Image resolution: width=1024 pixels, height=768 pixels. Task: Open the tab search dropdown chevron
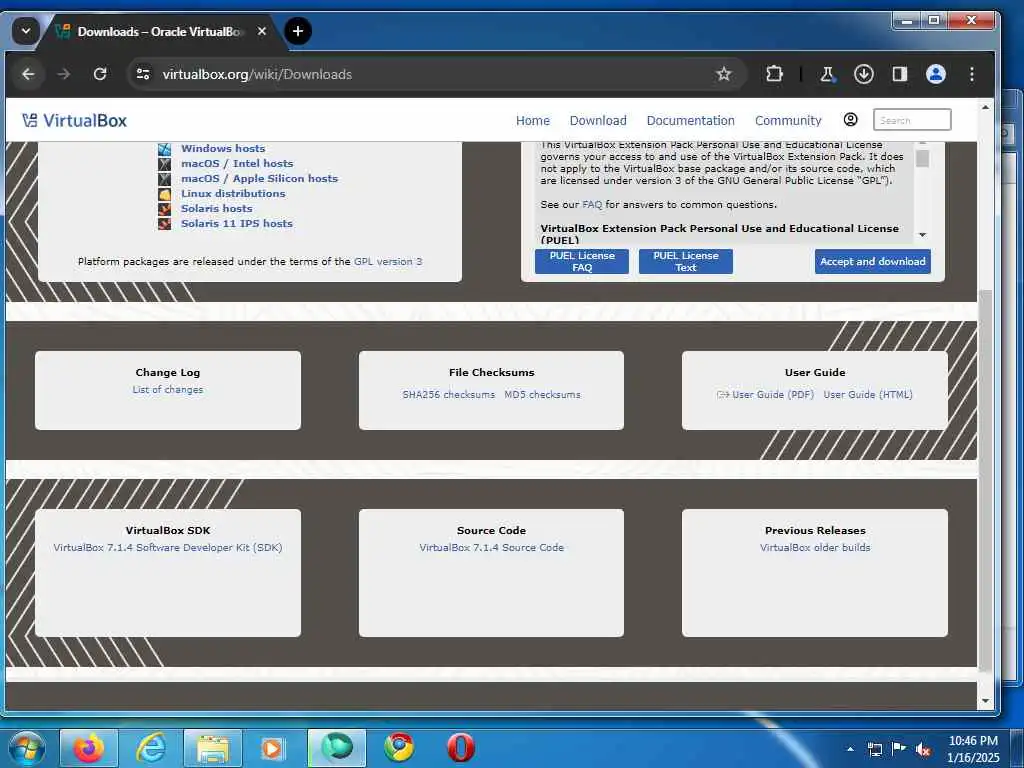point(25,31)
